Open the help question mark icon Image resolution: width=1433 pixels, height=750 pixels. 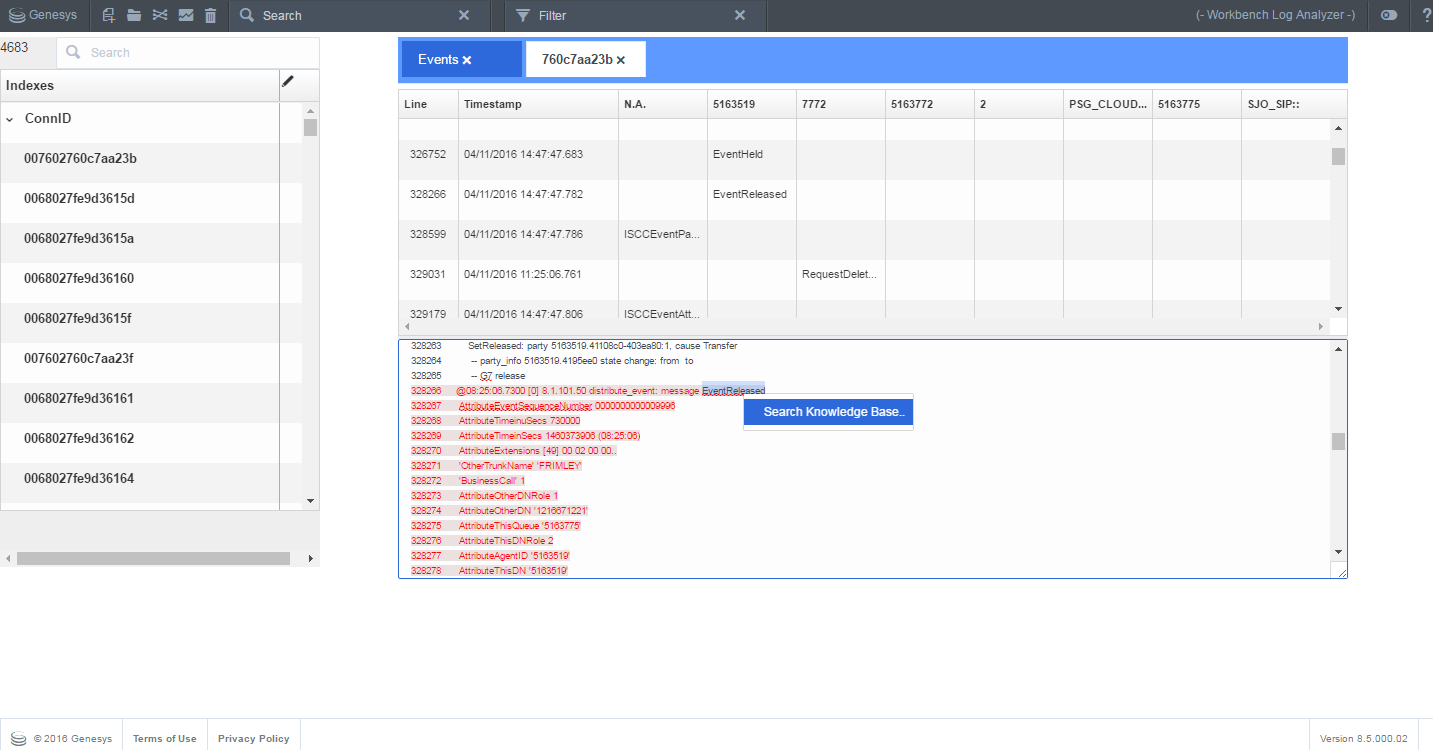(x=1426, y=15)
